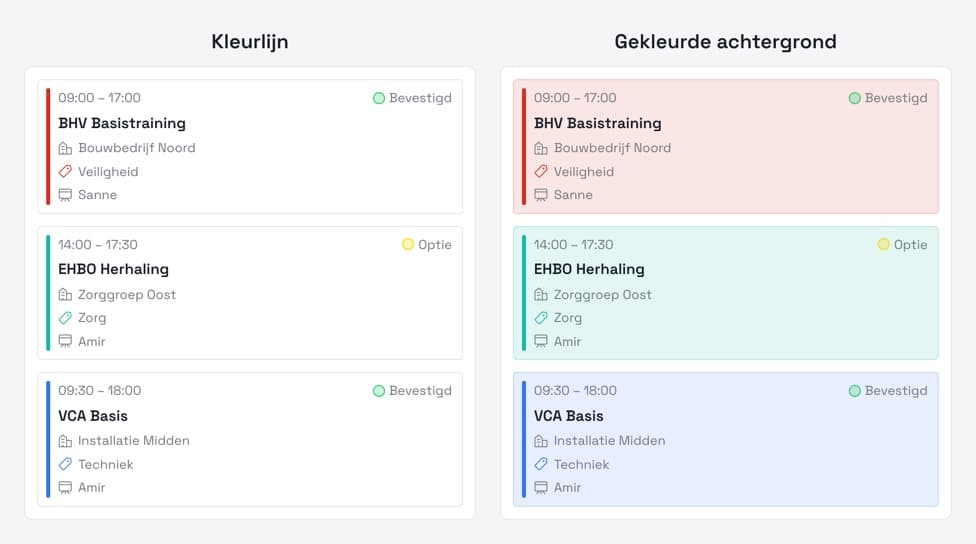976x544 pixels.
Task: Click green status dot on blue VCA Basis card
Action: coord(855,390)
